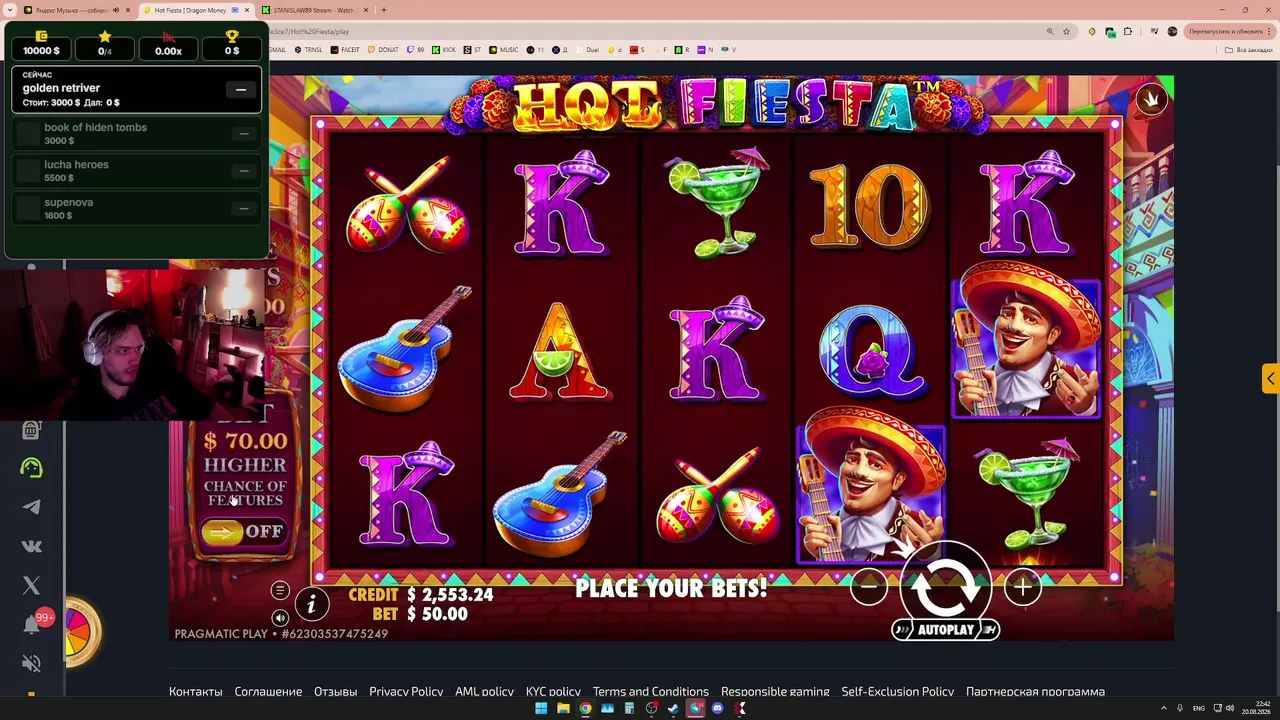Open the Отзывы footer link
This screenshot has height=720, width=1280.
tap(336, 691)
